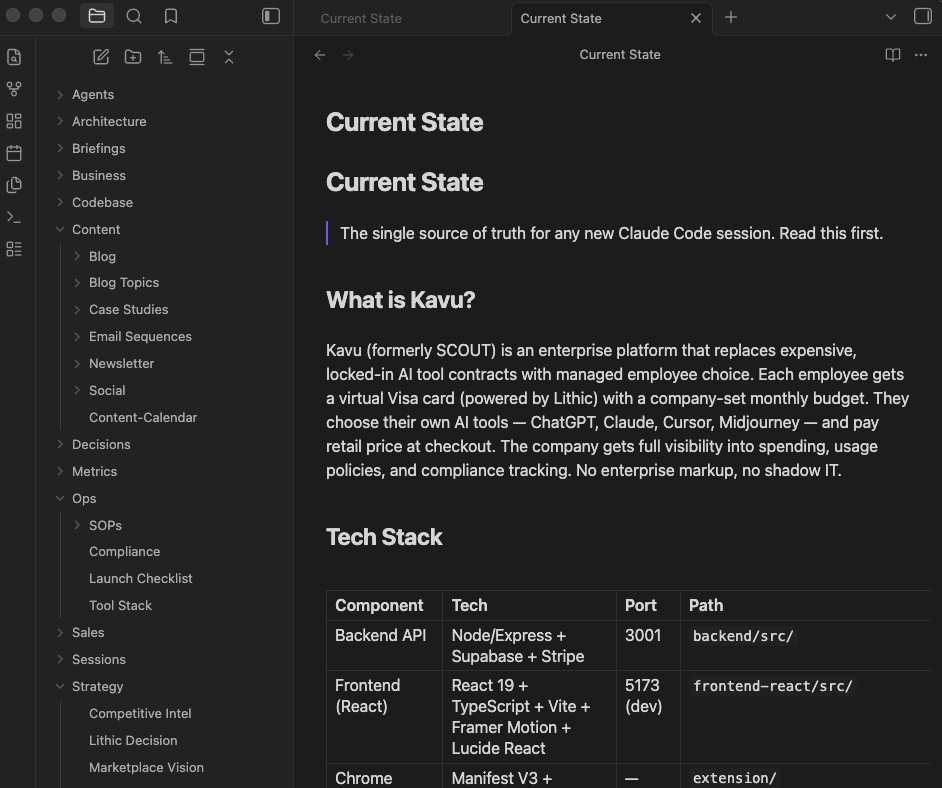Open the Launch Checklist note

[140, 578]
